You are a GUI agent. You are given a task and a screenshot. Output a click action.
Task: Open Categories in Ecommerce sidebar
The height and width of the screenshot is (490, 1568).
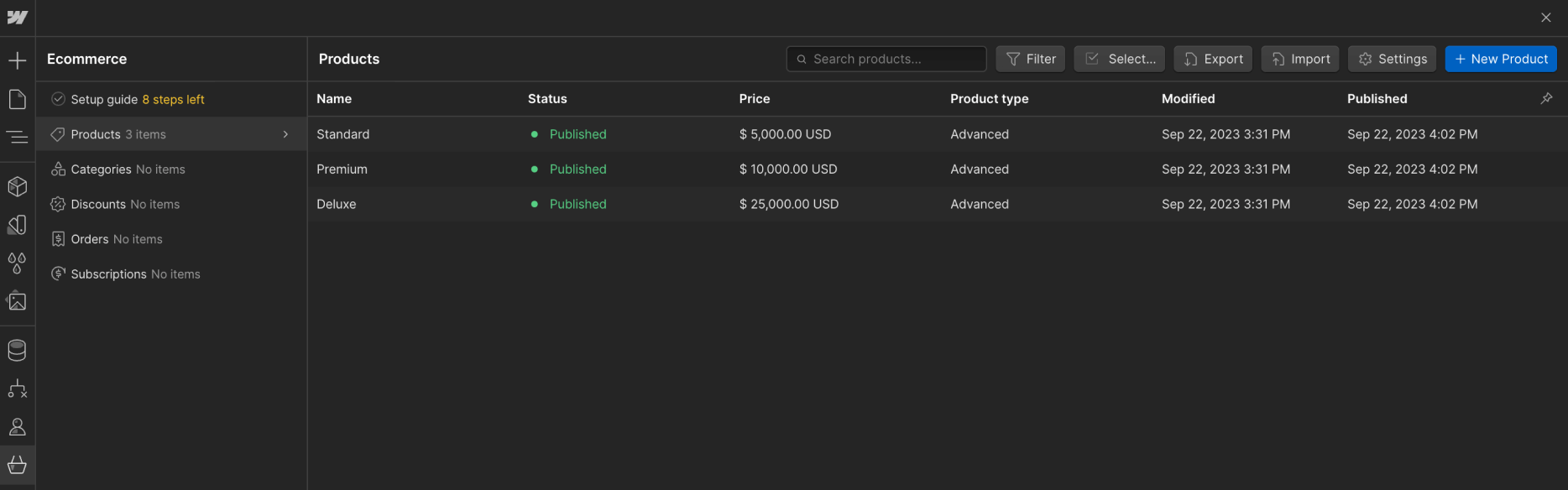pos(171,169)
